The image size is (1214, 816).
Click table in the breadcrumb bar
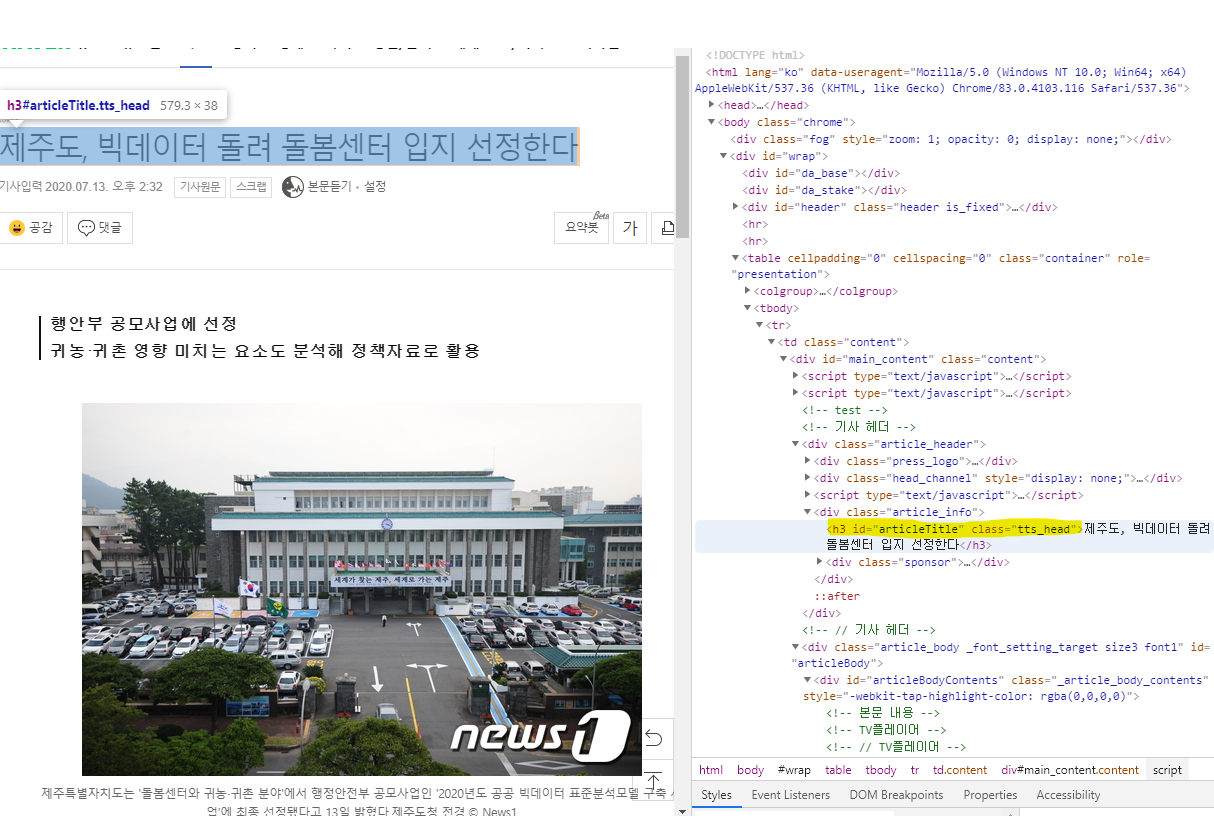(x=838, y=770)
